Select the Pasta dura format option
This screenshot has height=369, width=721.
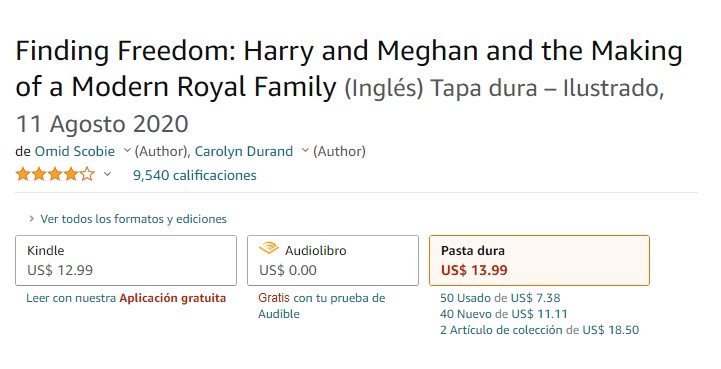click(x=539, y=260)
